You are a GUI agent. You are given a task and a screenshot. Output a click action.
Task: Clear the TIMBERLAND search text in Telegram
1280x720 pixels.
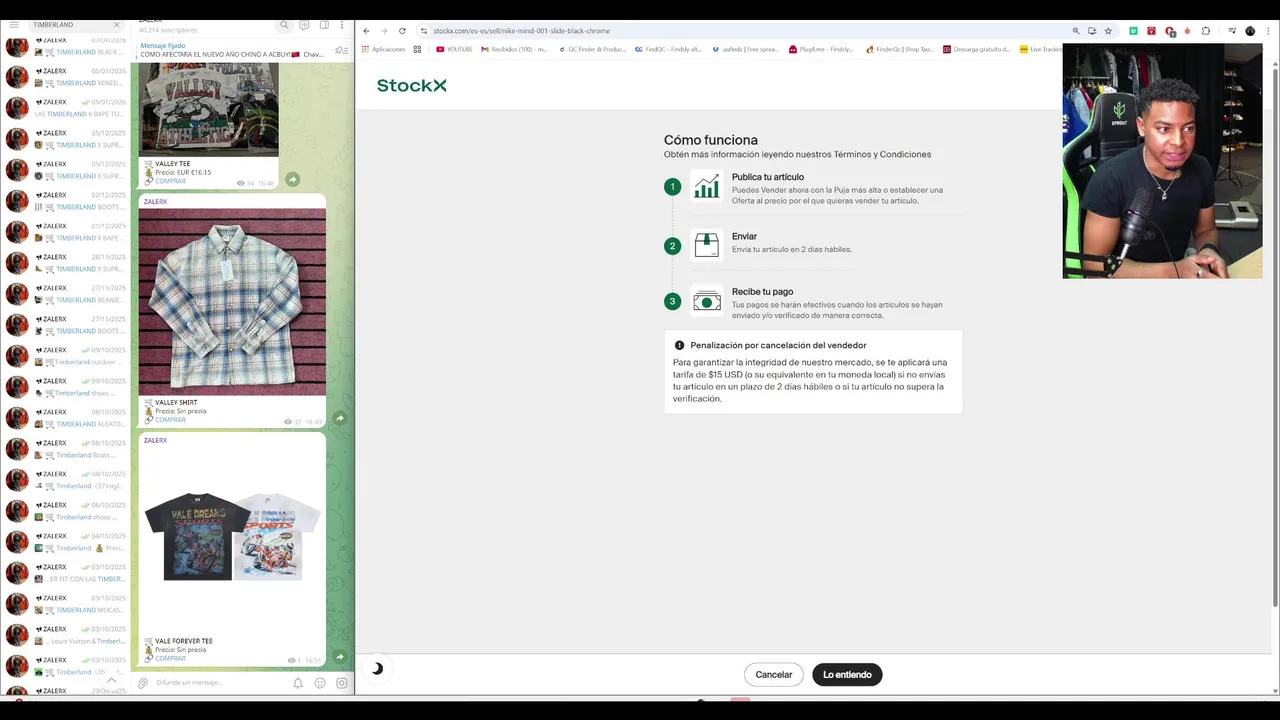pos(116,24)
